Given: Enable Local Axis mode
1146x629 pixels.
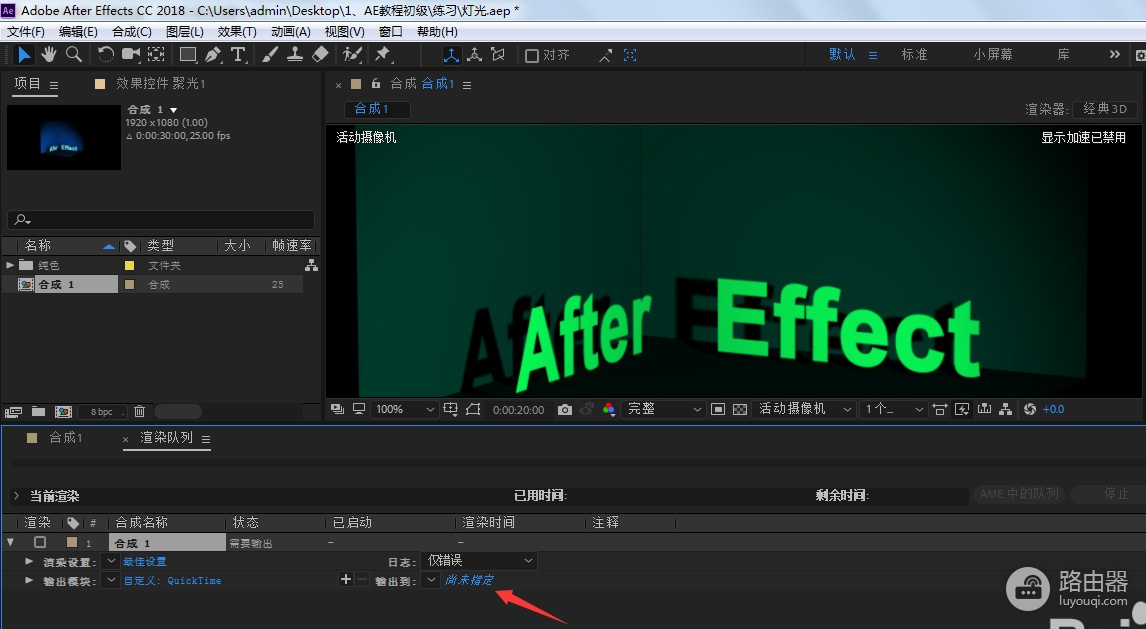Looking at the screenshot, I should tap(451, 55).
